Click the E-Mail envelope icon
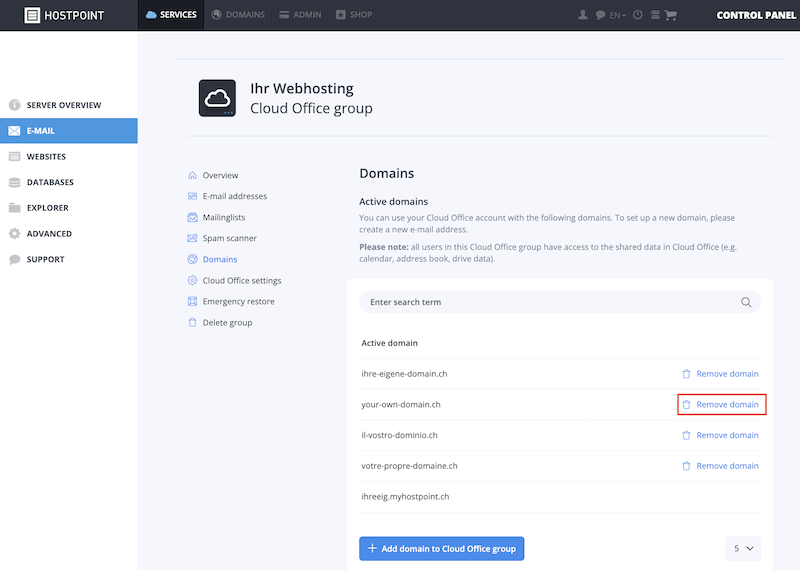 coord(14,131)
